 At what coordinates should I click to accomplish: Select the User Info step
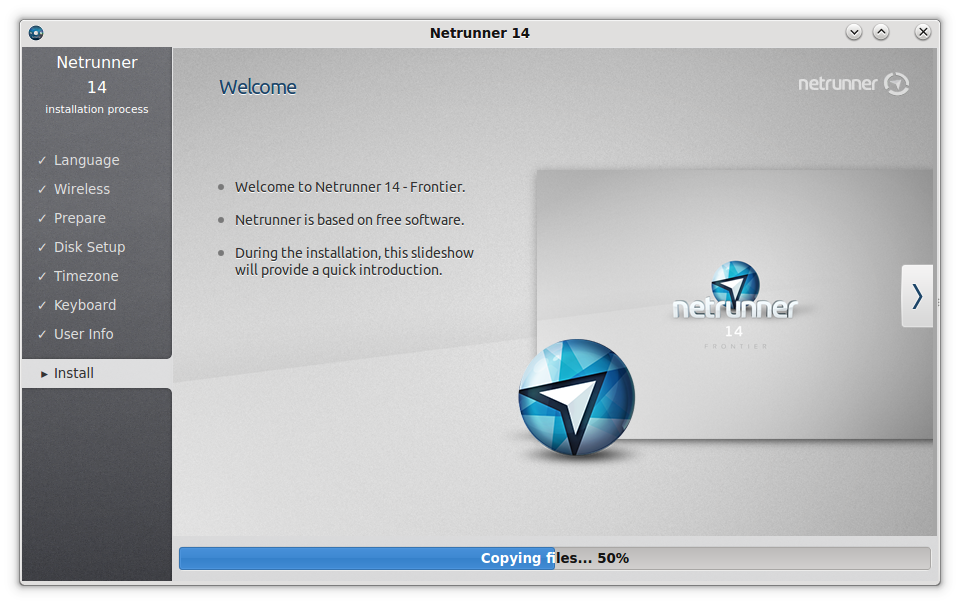[x=83, y=334]
